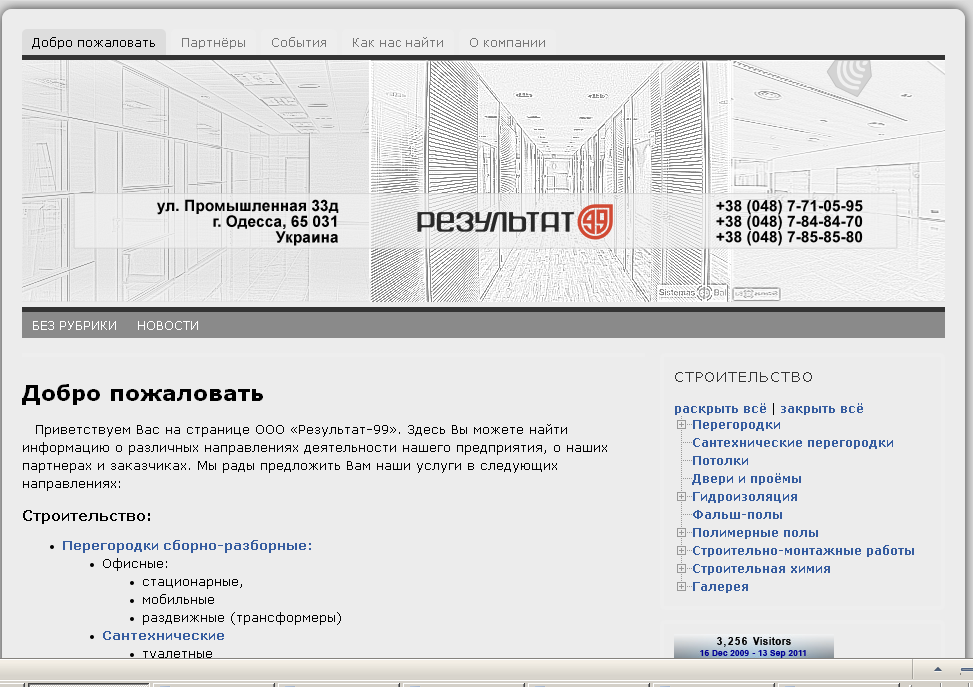Open the Сантехнические перегородки link
The image size is (973, 687).
tap(792, 443)
